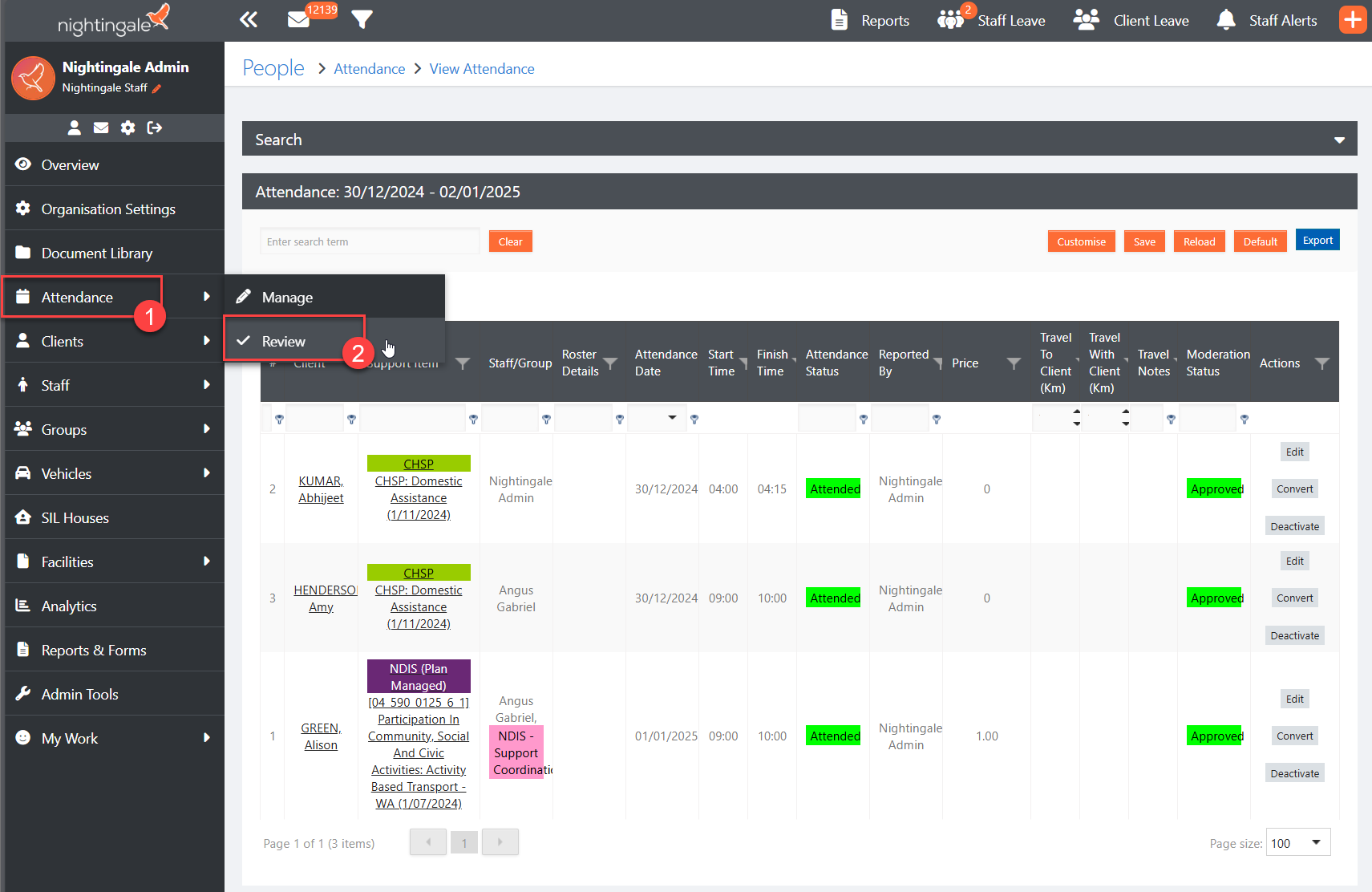
Task: Expand the Clients submenu arrow
Action: point(207,341)
